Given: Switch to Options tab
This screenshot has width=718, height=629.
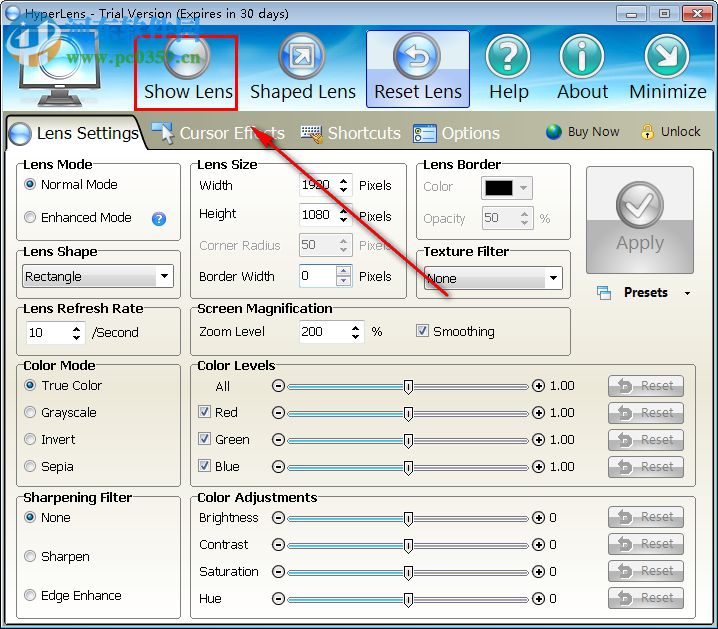Looking at the screenshot, I should click(x=456, y=133).
